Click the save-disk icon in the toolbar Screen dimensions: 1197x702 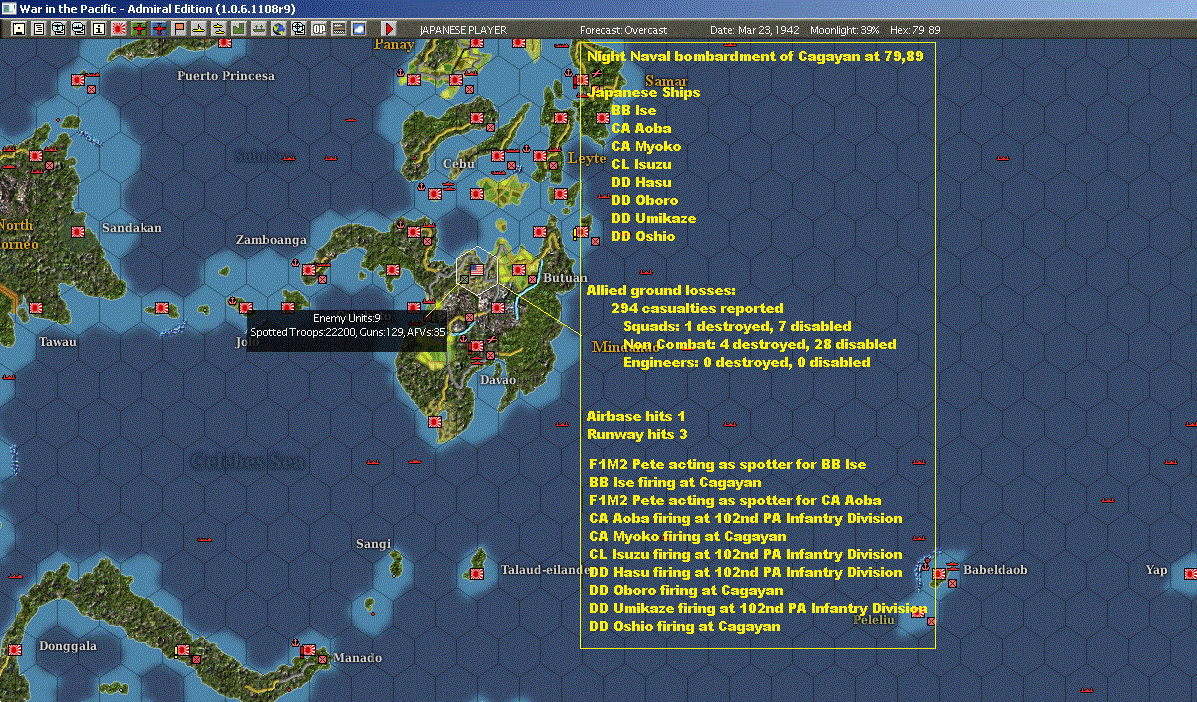(19, 29)
